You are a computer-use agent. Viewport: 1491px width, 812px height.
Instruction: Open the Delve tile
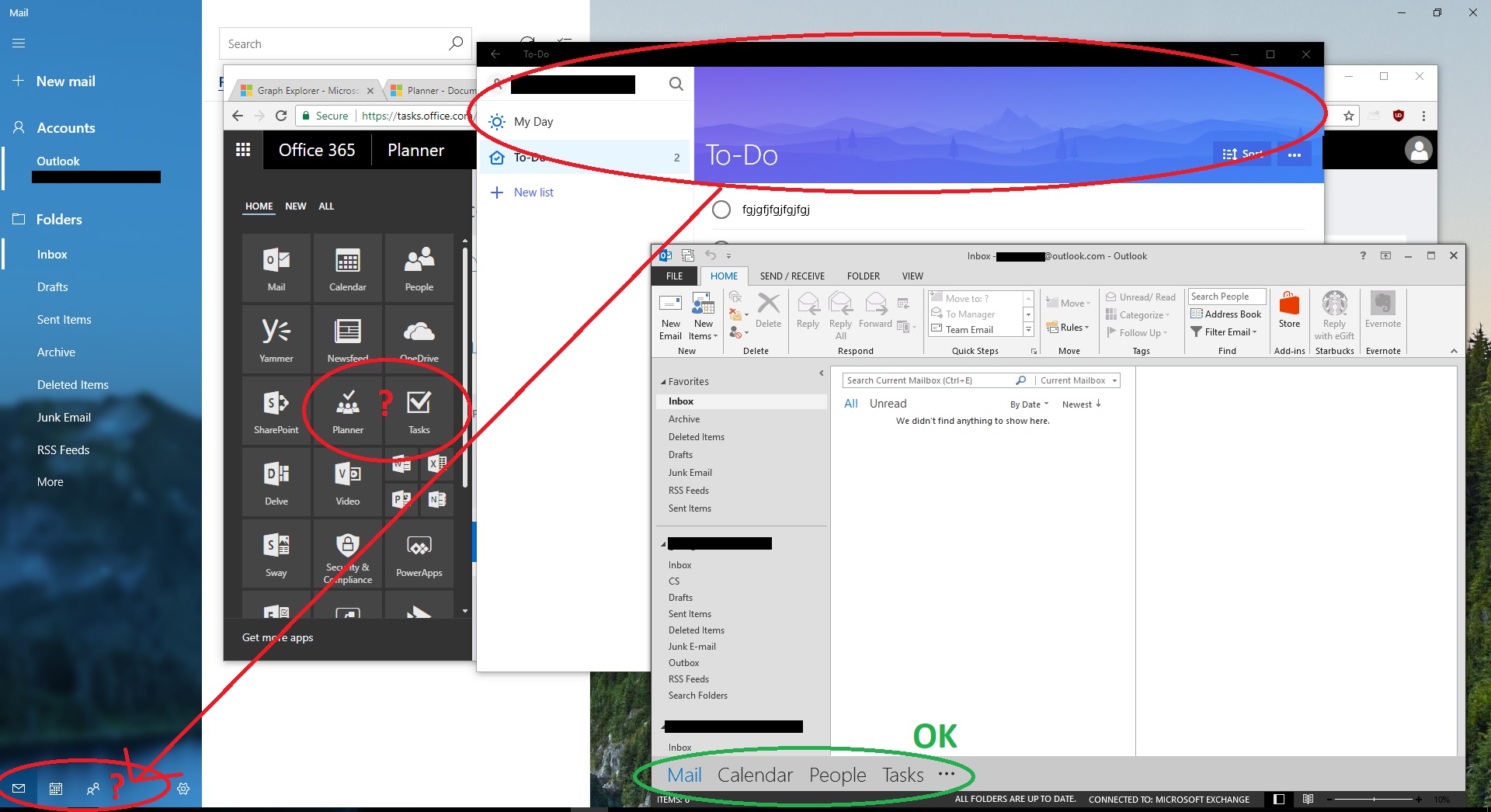point(276,482)
